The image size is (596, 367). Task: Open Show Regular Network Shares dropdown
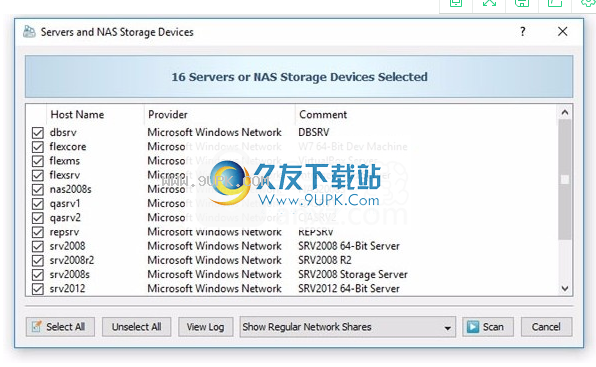tap(347, 327)
